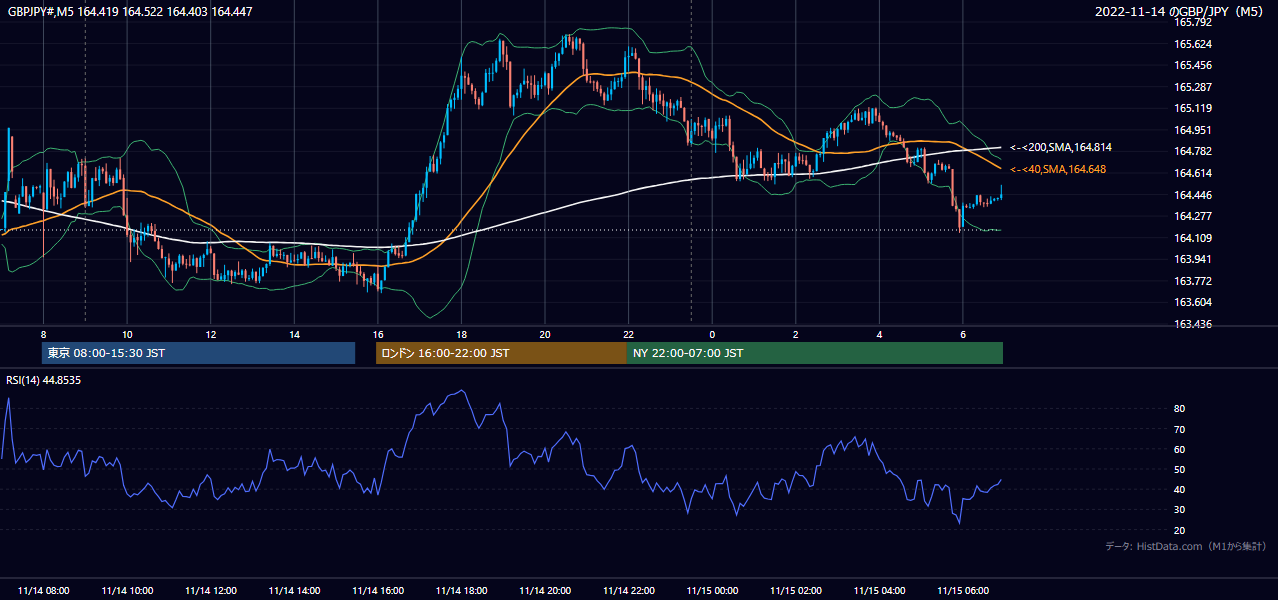
Task: Click price level 165.624 on the axis
Action: [1193, 44]
